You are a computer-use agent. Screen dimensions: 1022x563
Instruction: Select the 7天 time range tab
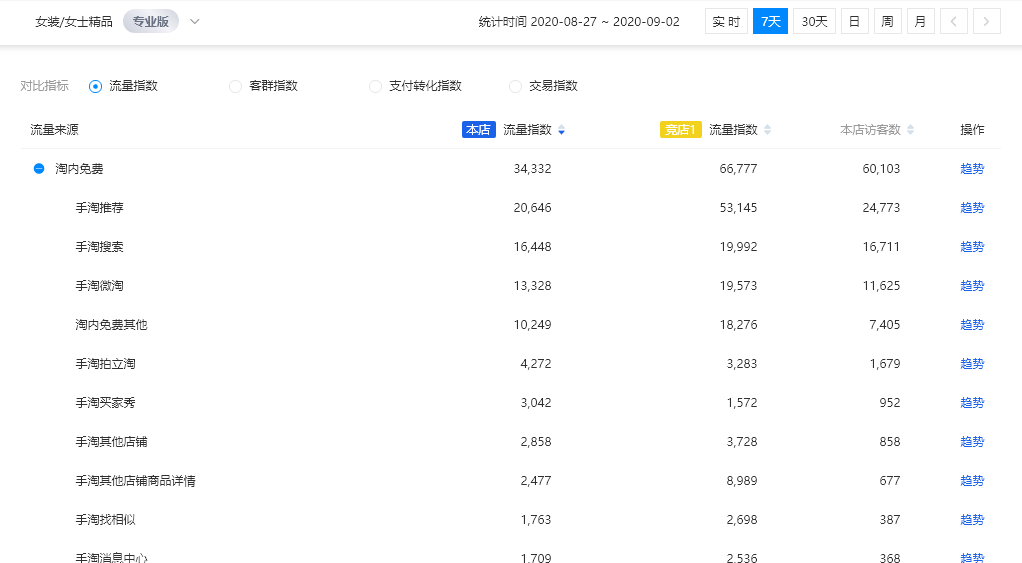coord(770,21)
